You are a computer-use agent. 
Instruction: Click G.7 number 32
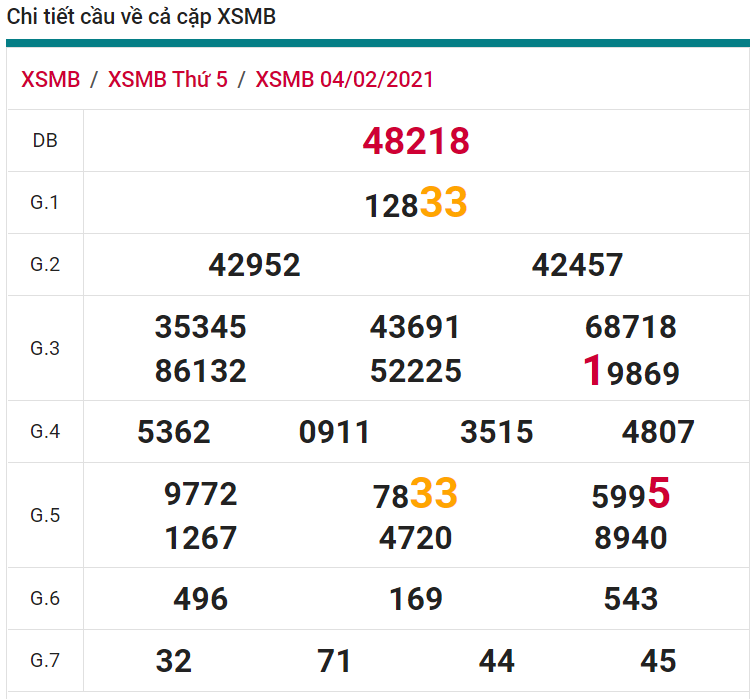174,661
